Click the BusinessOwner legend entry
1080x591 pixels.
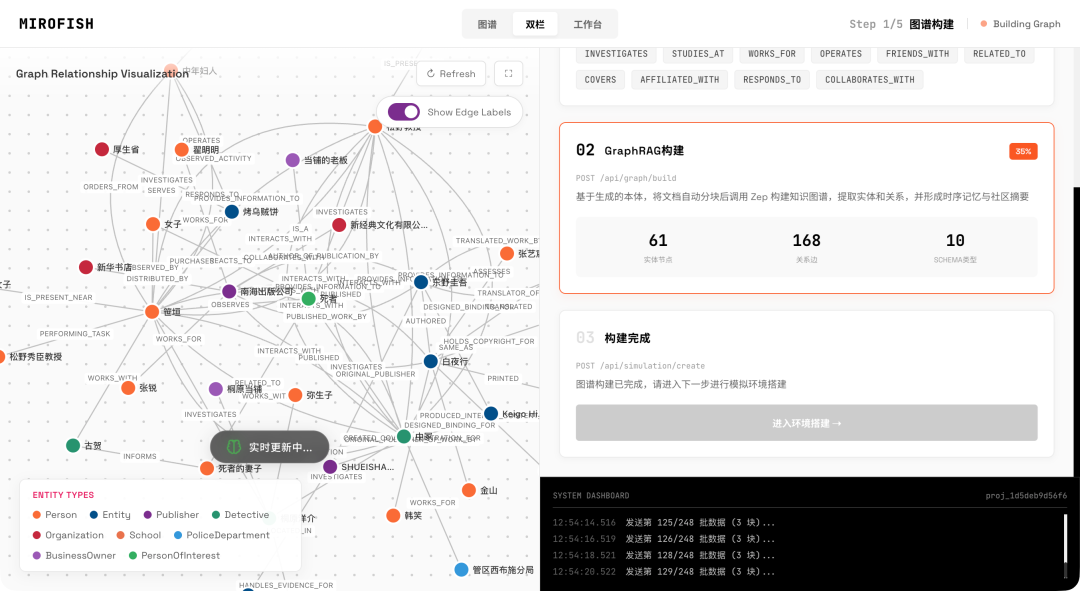click(74, 555)
